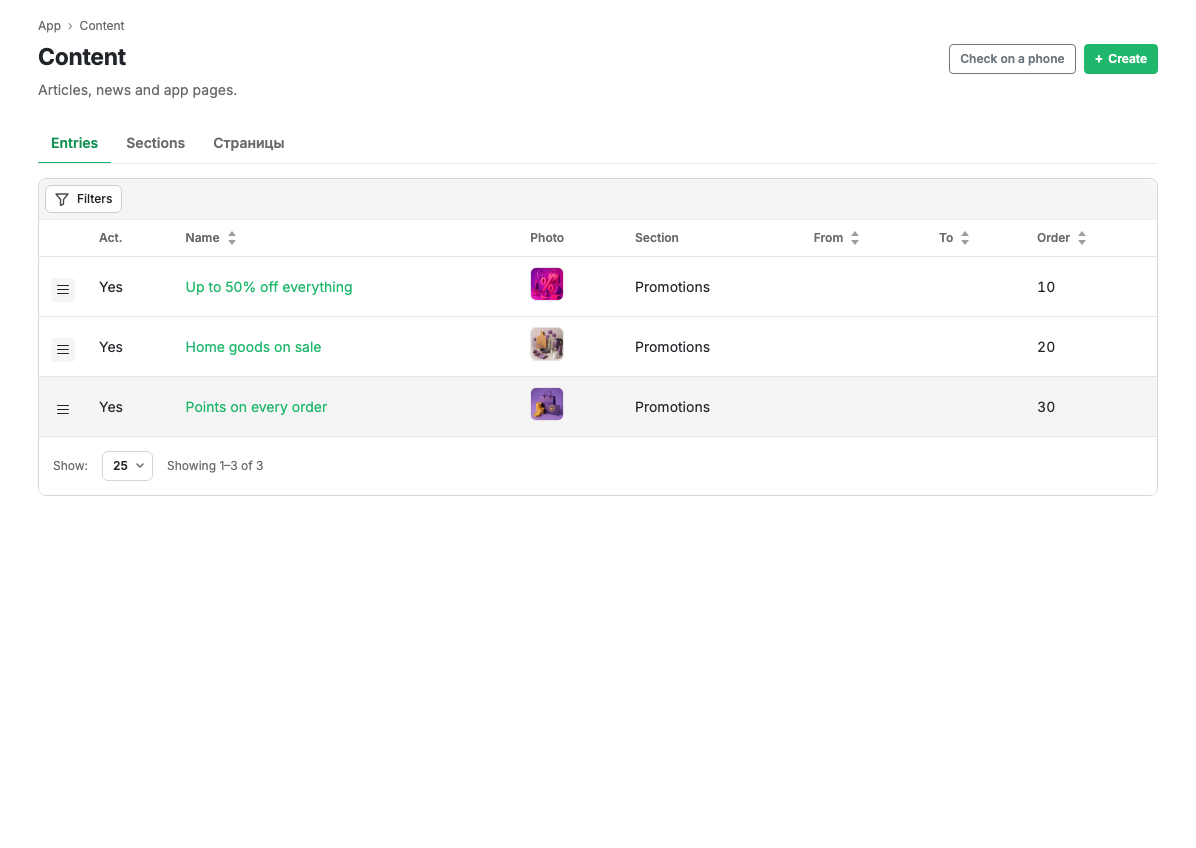Click Yes in the Up to 50% off row
The height and width of the screenshot is (848, 1196).
[111, 287]
